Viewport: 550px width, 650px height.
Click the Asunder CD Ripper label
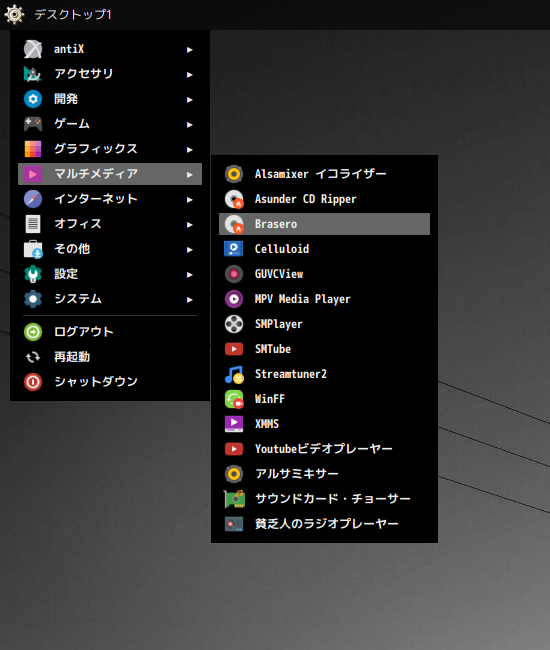coord(305,199)
